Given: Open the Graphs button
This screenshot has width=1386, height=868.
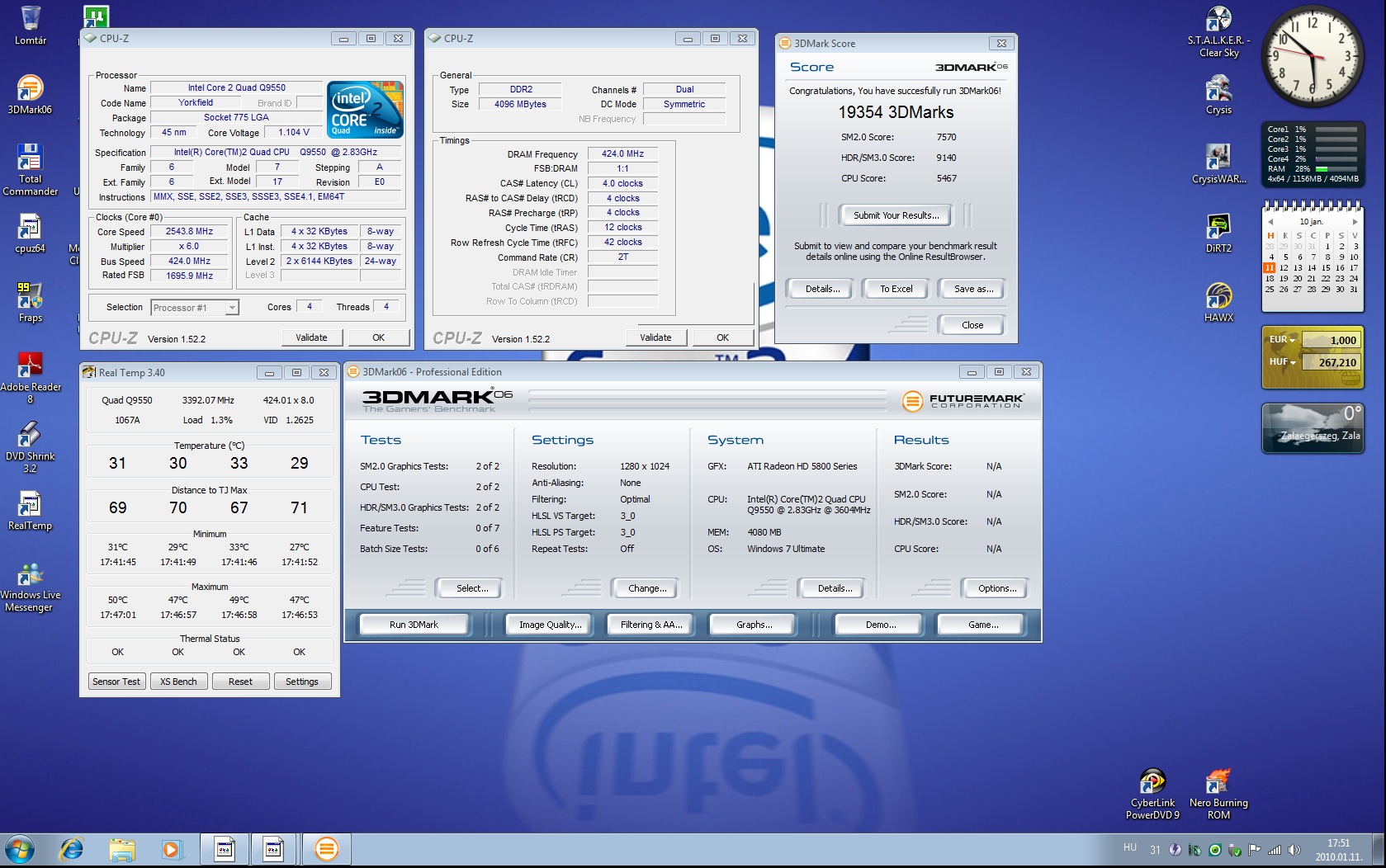Looking at the screenshot, I should pos(754,625).
